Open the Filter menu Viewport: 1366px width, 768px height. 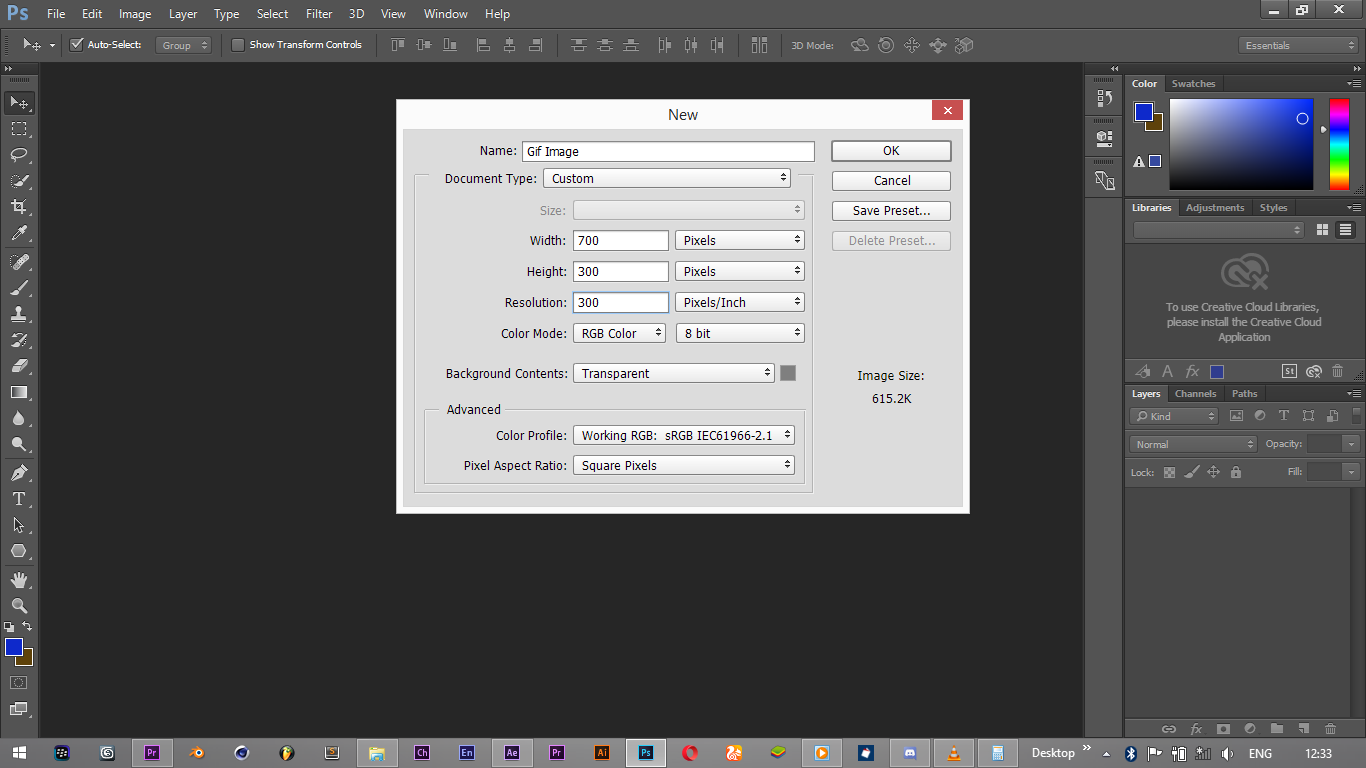pos(319,14)
